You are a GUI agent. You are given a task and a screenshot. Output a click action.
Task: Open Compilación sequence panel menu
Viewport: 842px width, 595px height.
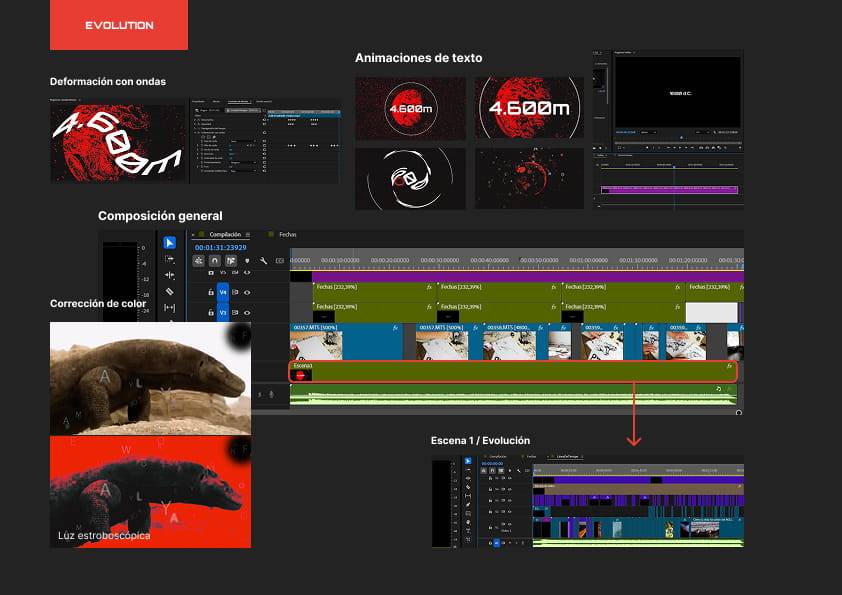[248, 234]
